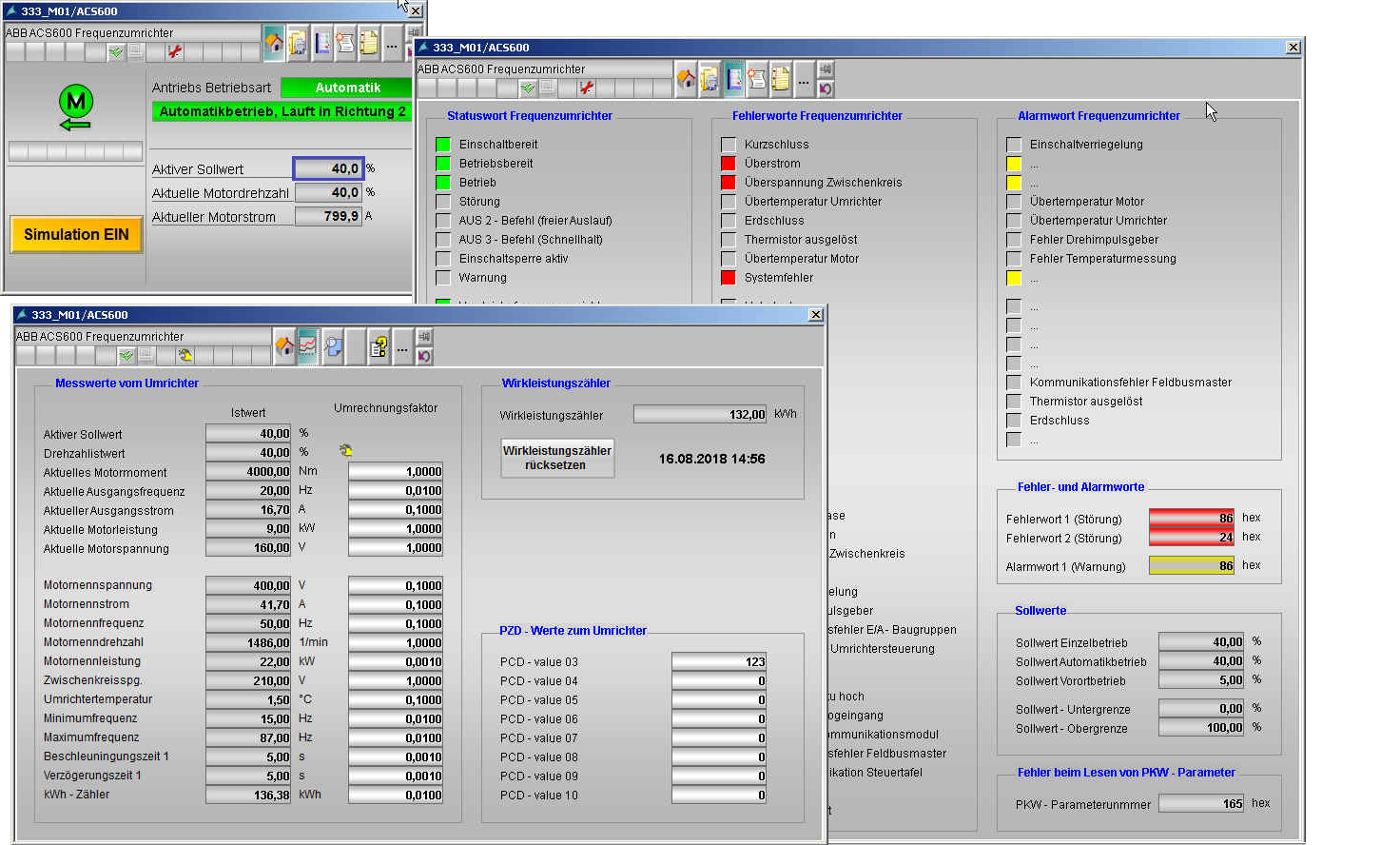This screenshot has height=845, width=1400.
Task: Expand the '...' more button in Statuswort window
Action: click(x=804, y=81)
